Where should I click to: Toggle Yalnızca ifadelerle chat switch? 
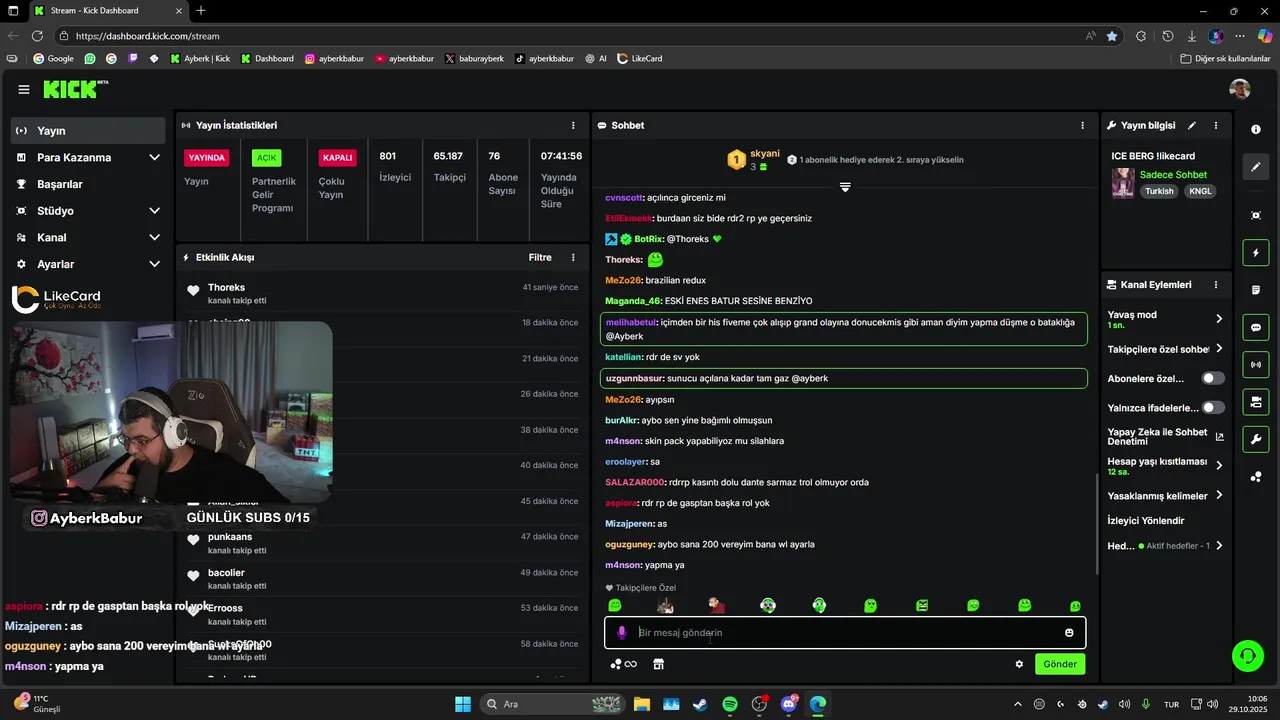[1213, 408]
